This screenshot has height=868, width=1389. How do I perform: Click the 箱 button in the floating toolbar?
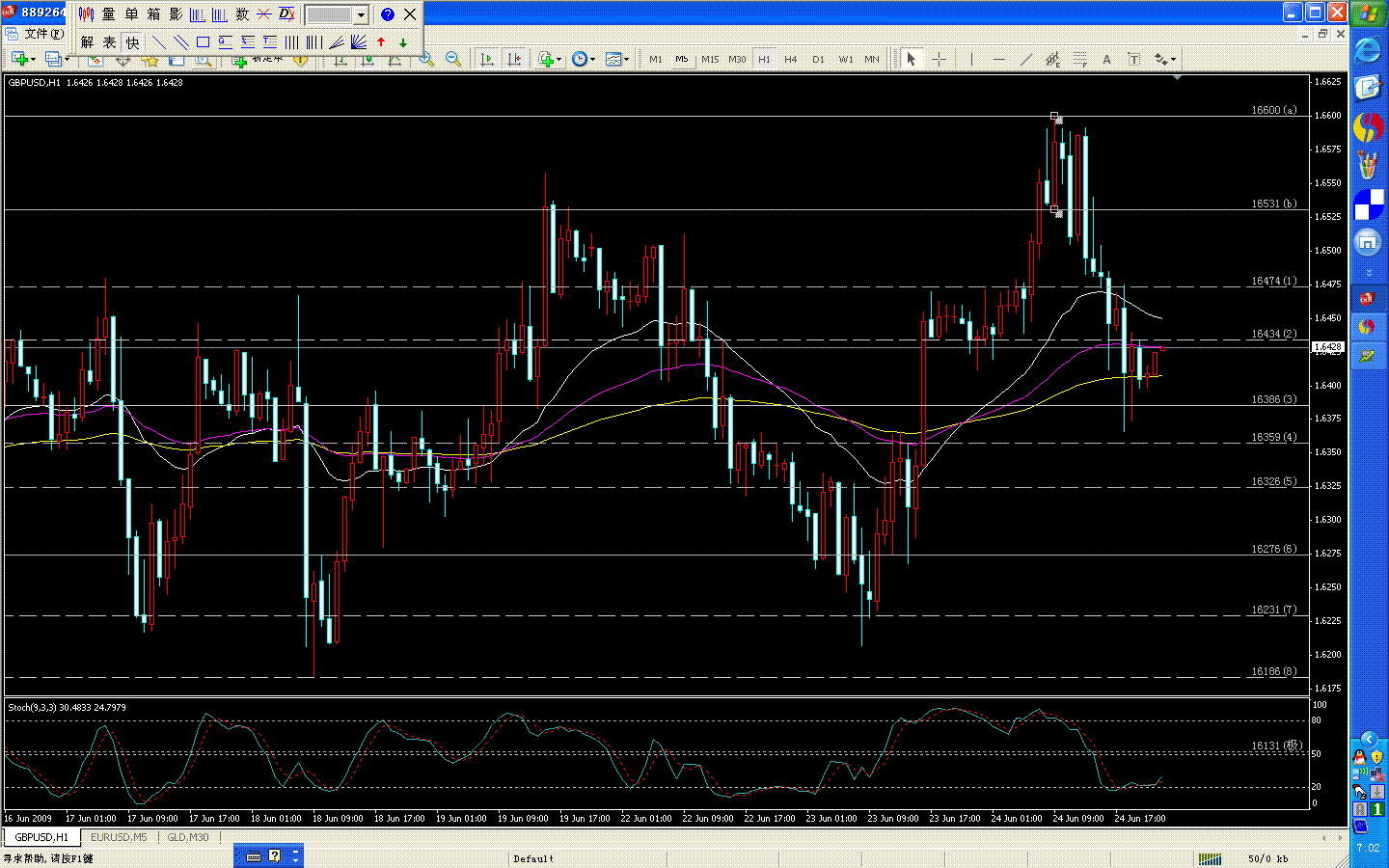coord(153,14)
